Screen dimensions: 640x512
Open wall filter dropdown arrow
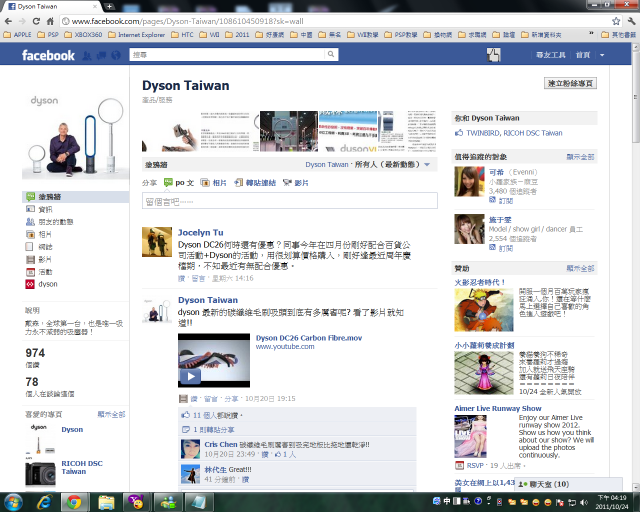(x=427, y=165)
